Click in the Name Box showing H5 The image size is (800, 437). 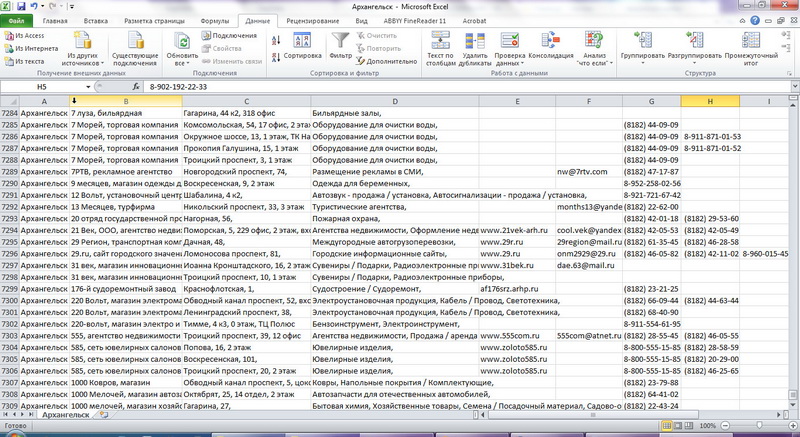42,87
